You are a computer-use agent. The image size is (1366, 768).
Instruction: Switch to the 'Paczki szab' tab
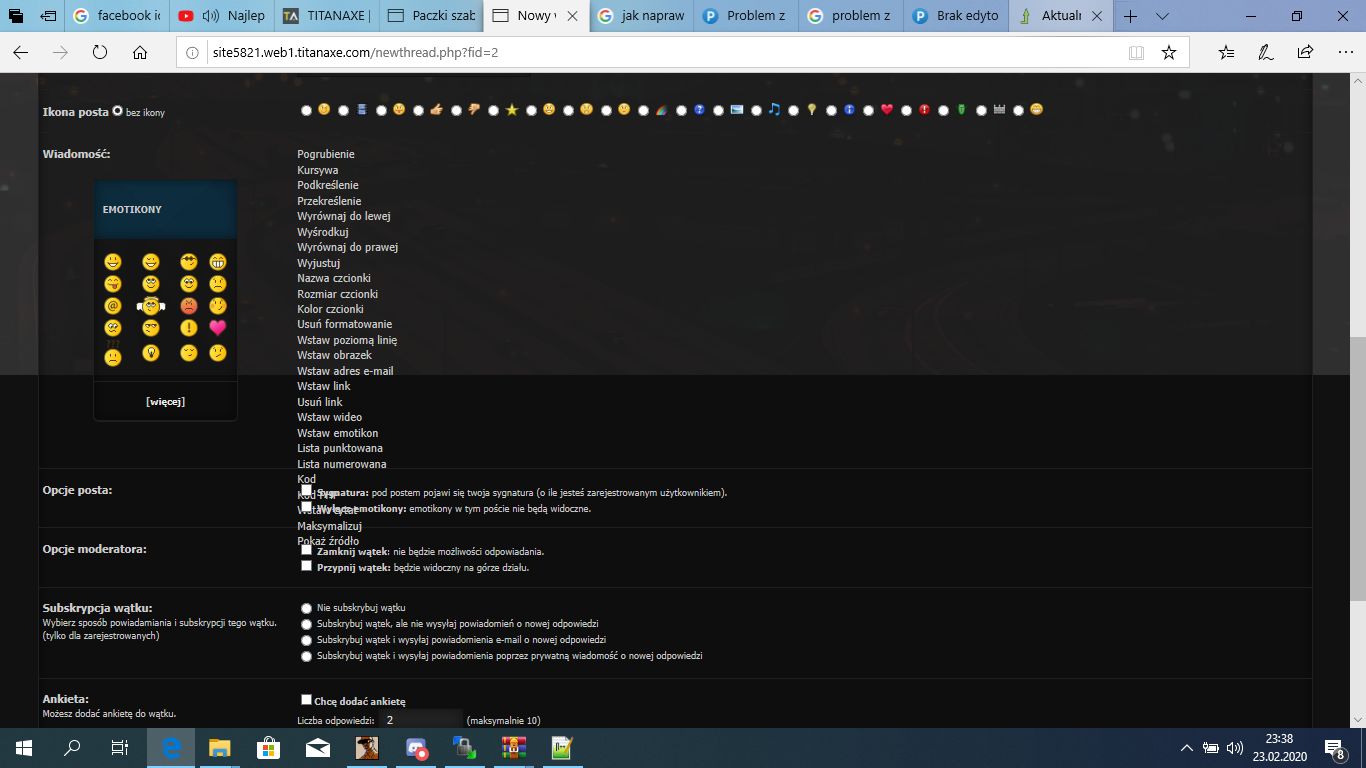(x=432, y=16)
